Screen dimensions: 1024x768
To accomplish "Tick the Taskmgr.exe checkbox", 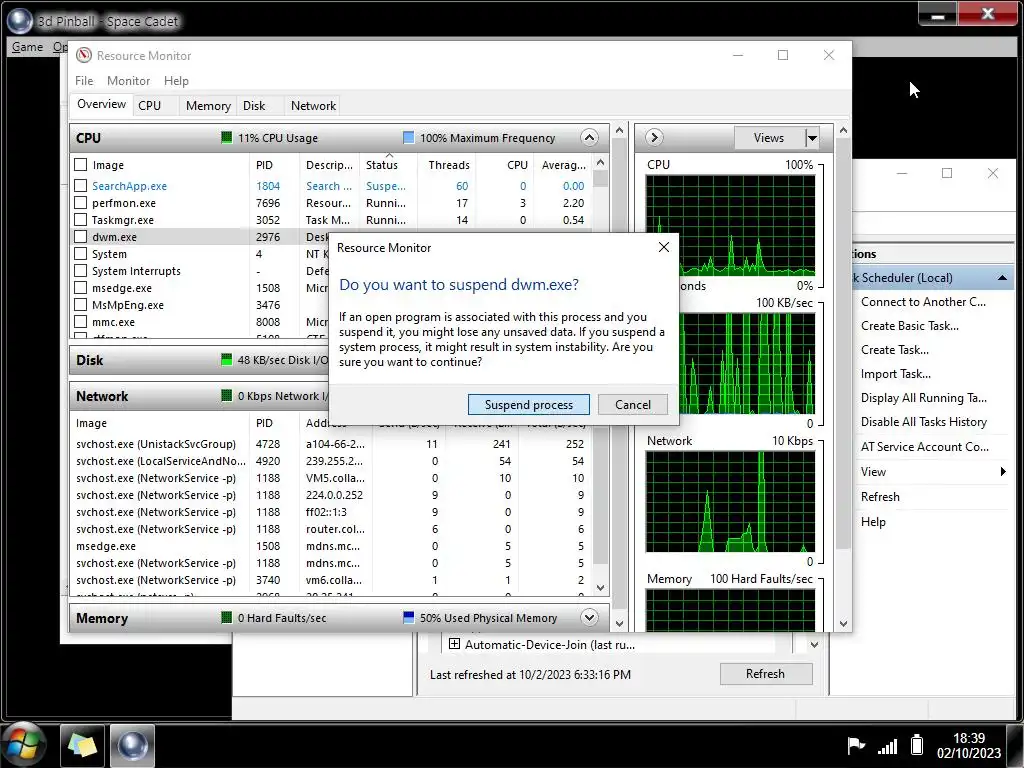I will click(x=80, y=219).
